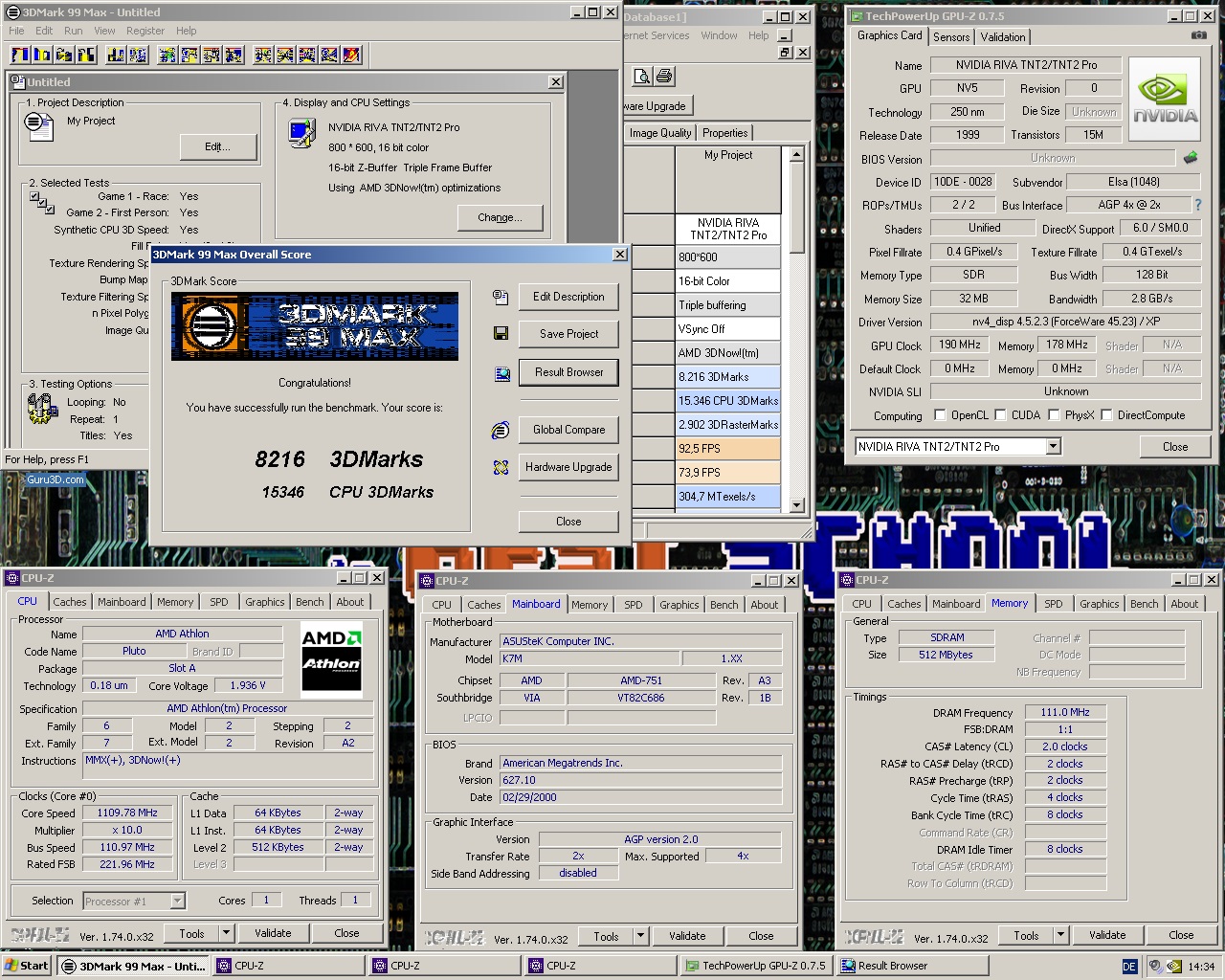Enable OpenCL checkbox in GPU-Z

coord(941,415)
